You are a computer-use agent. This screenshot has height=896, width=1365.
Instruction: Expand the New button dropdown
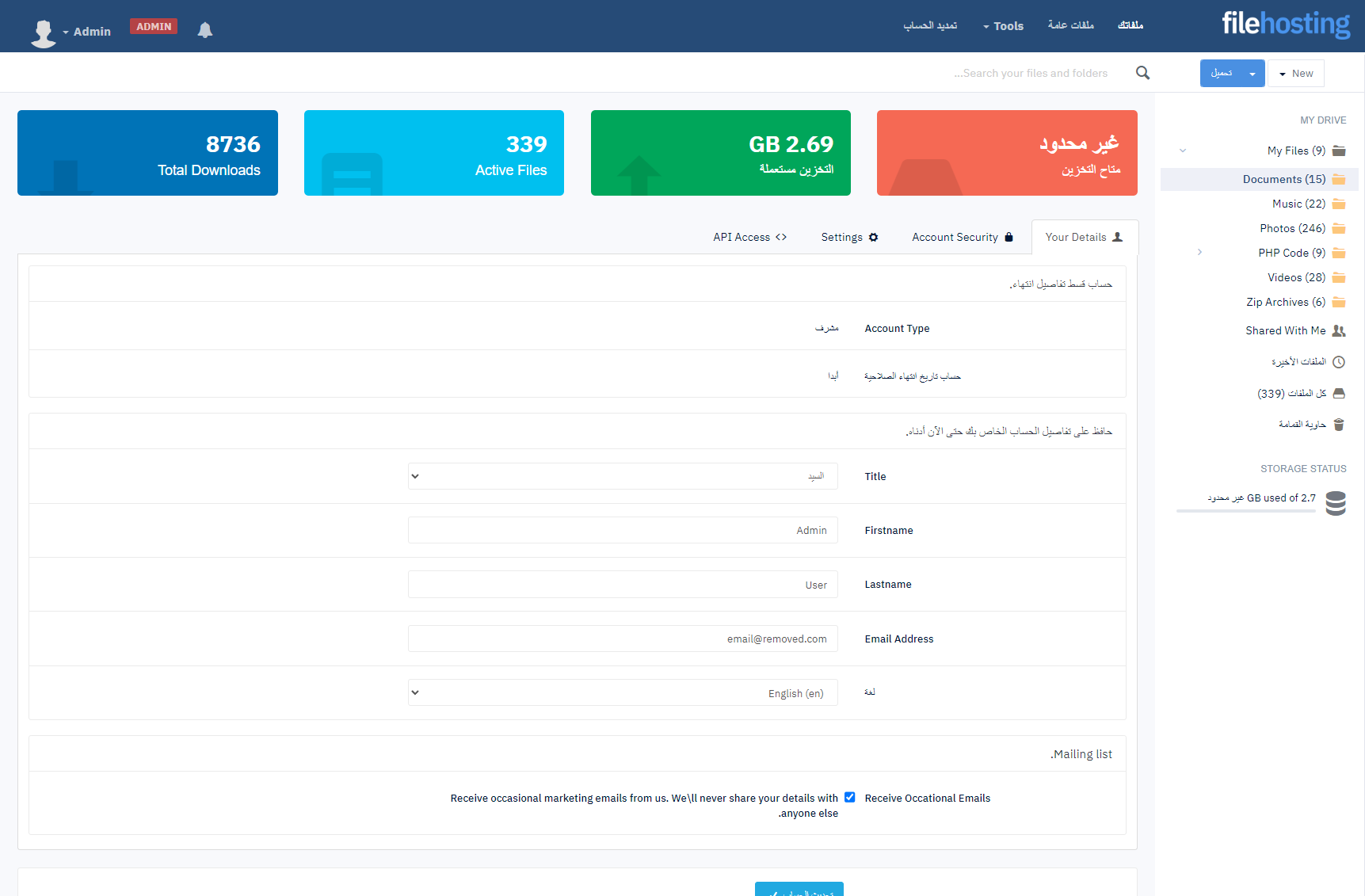(1295, 74)
